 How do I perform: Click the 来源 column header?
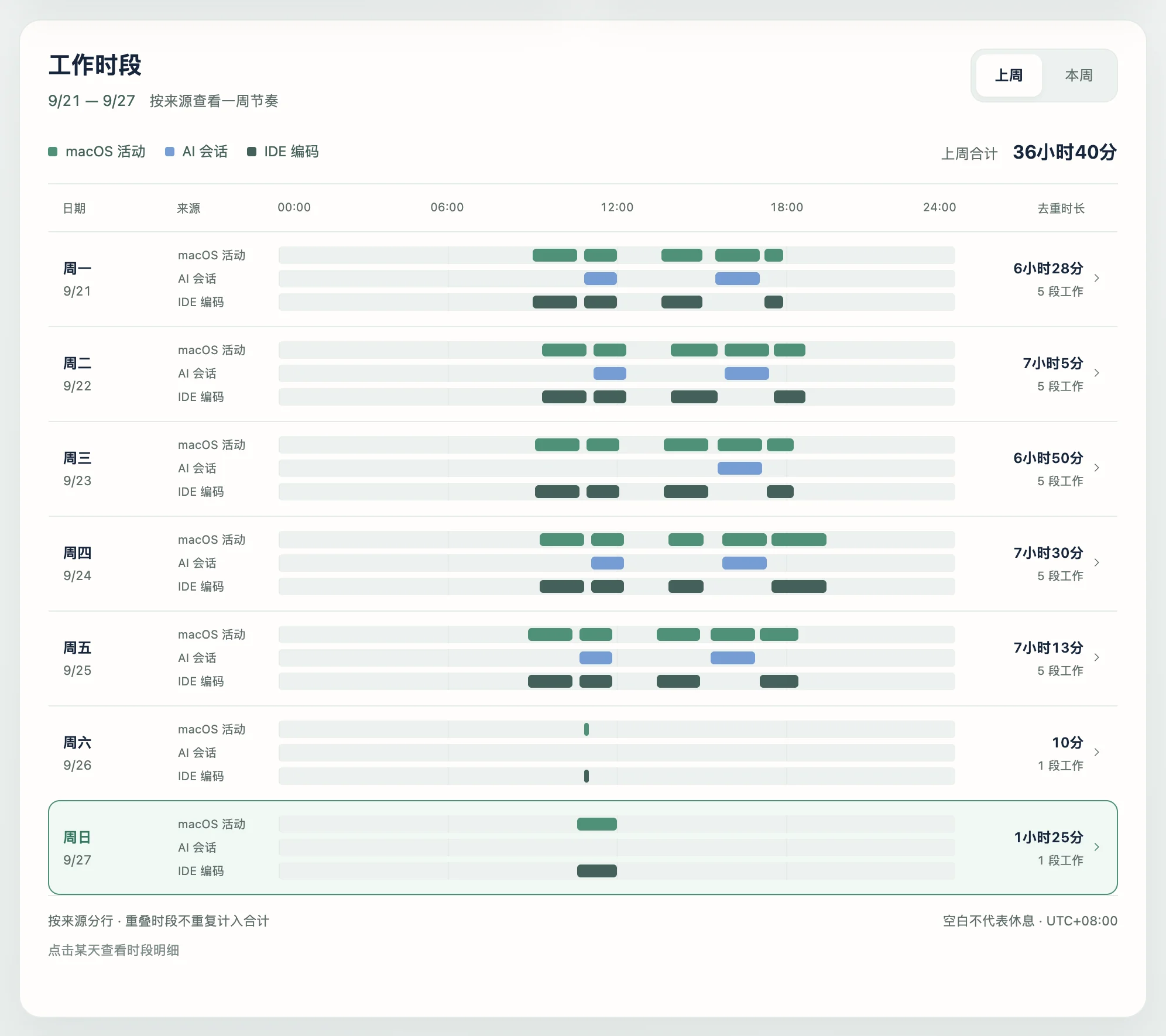pos(188,208)
